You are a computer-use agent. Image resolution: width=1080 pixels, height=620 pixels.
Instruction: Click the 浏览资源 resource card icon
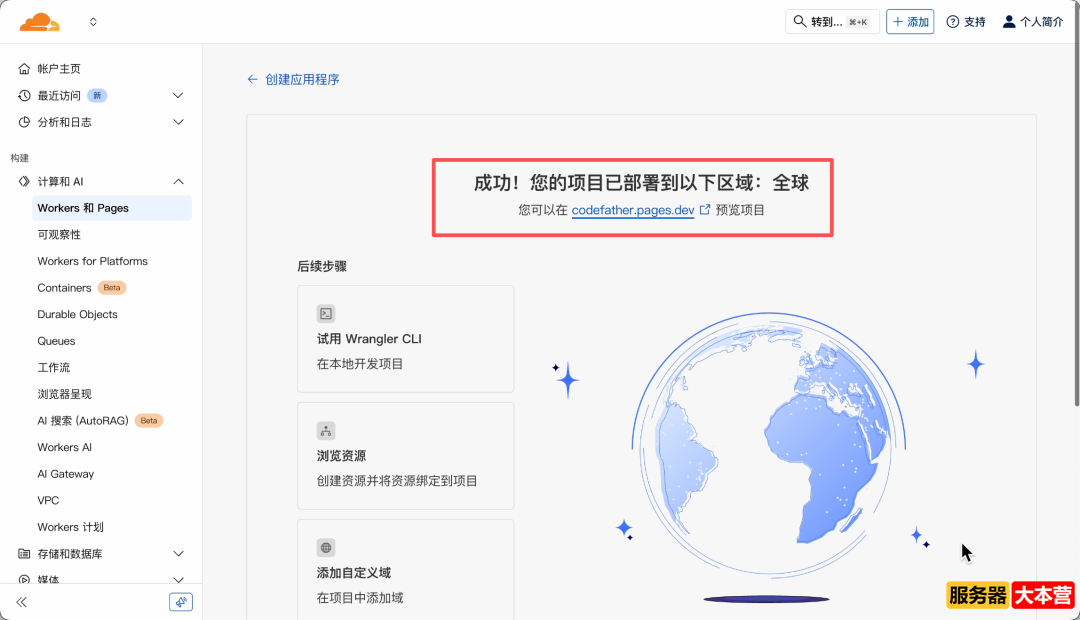pos(325,431)
